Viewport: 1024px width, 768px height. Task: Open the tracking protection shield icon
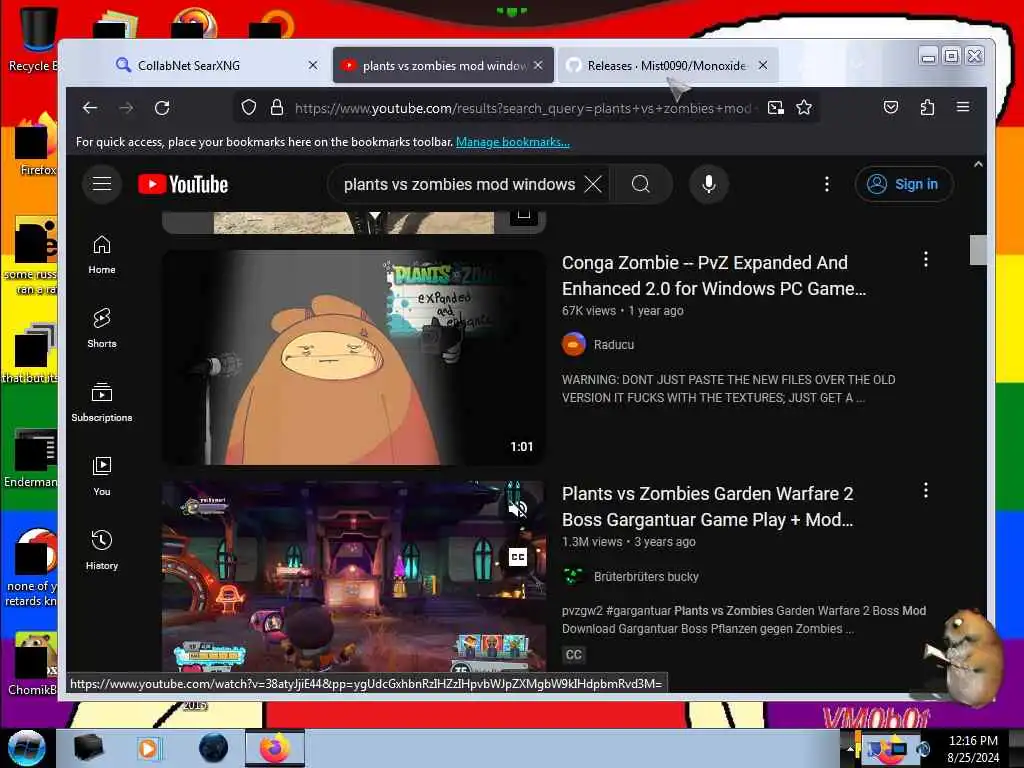tap(249, 108)
